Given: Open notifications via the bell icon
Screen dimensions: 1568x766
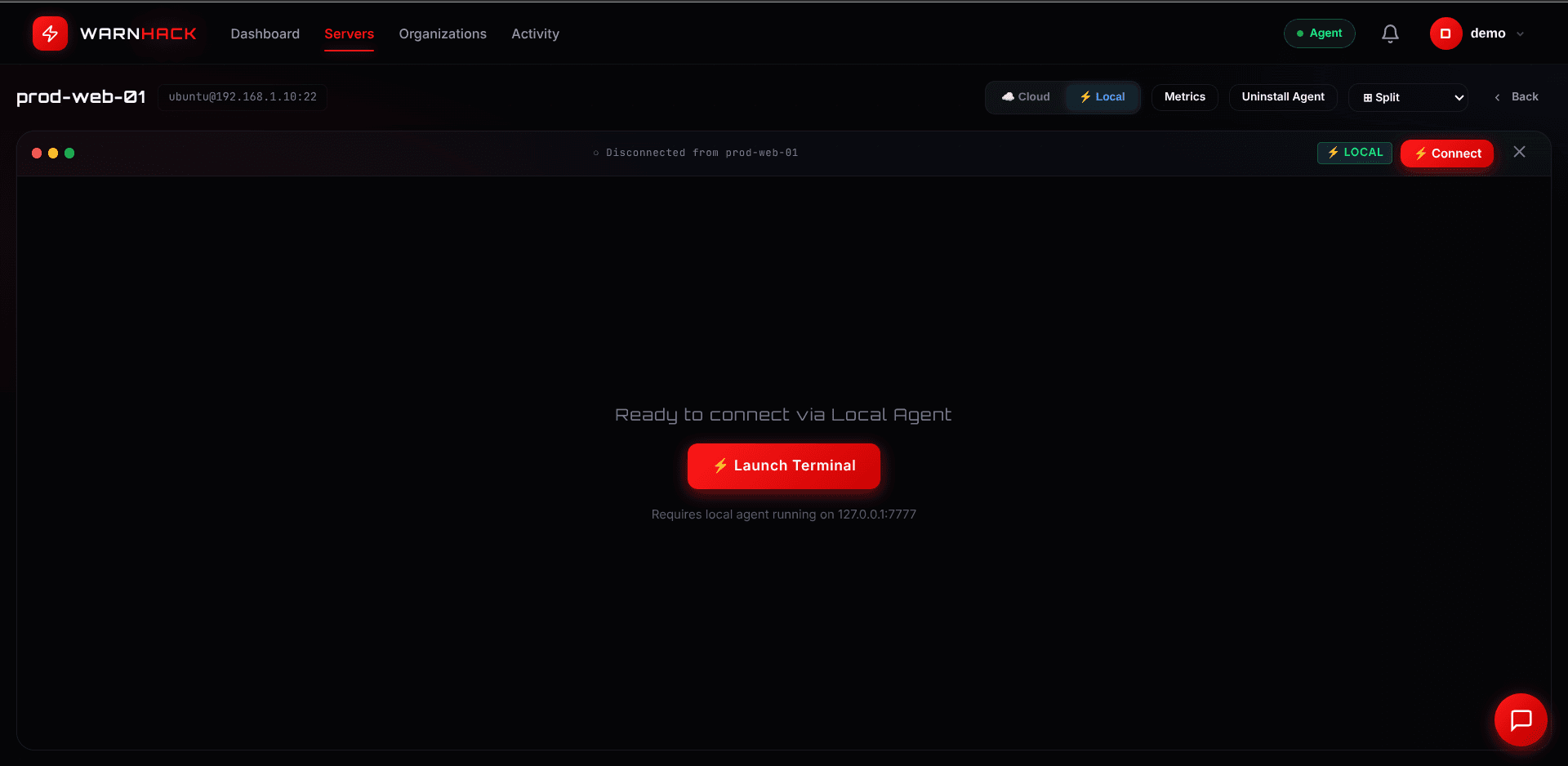Looking at the screenshot, I should [x=1390, y=33].
